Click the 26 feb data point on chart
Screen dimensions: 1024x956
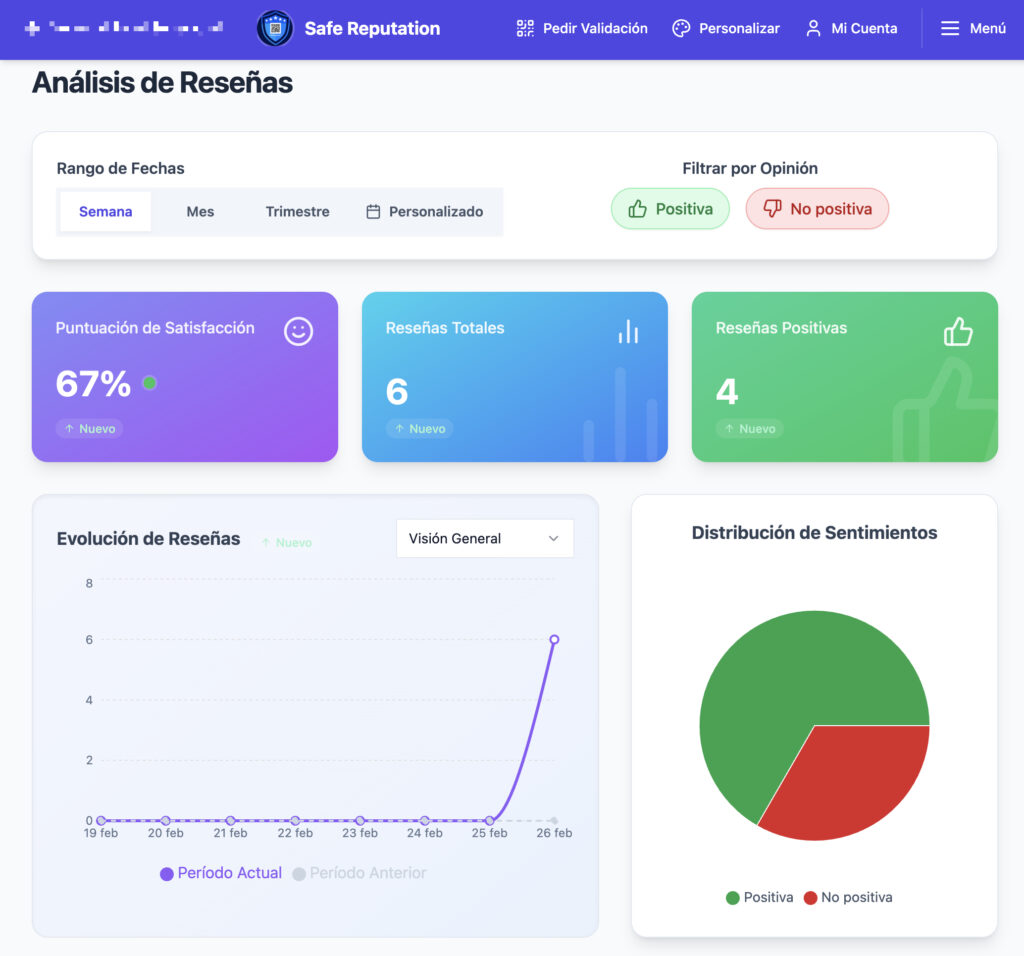pos(554,639)
